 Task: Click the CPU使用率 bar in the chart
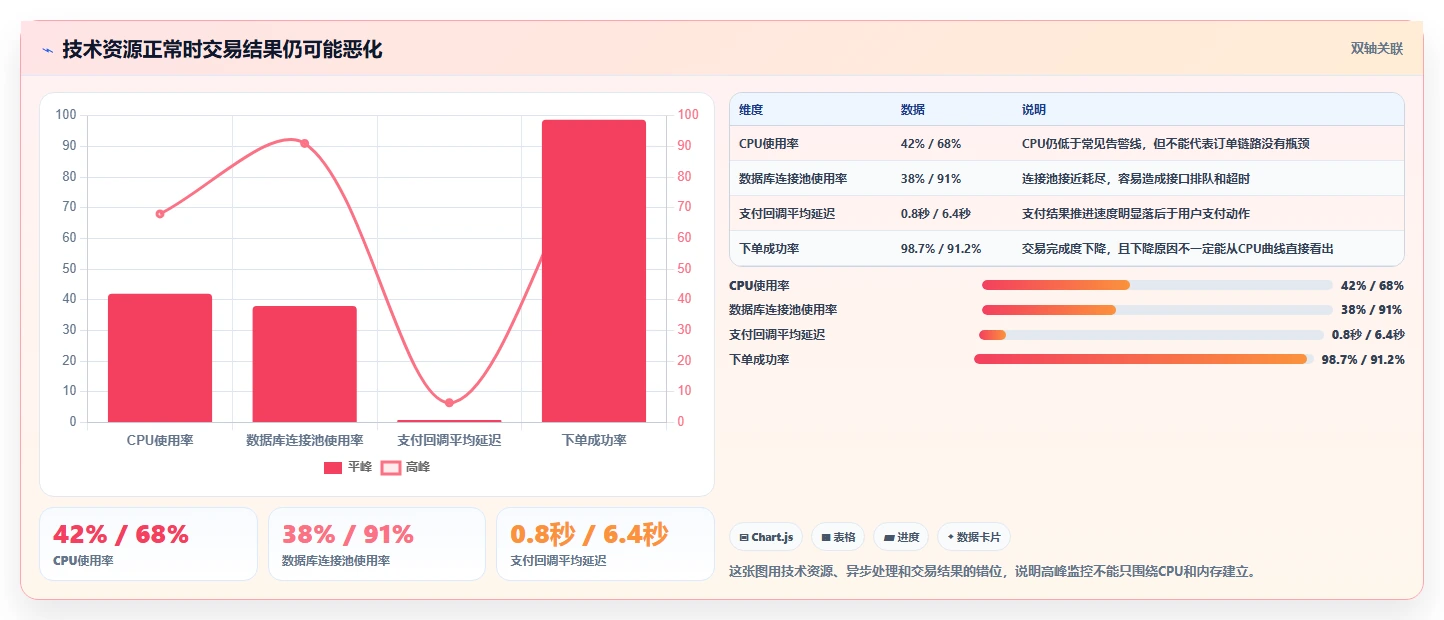click(160, 358)
